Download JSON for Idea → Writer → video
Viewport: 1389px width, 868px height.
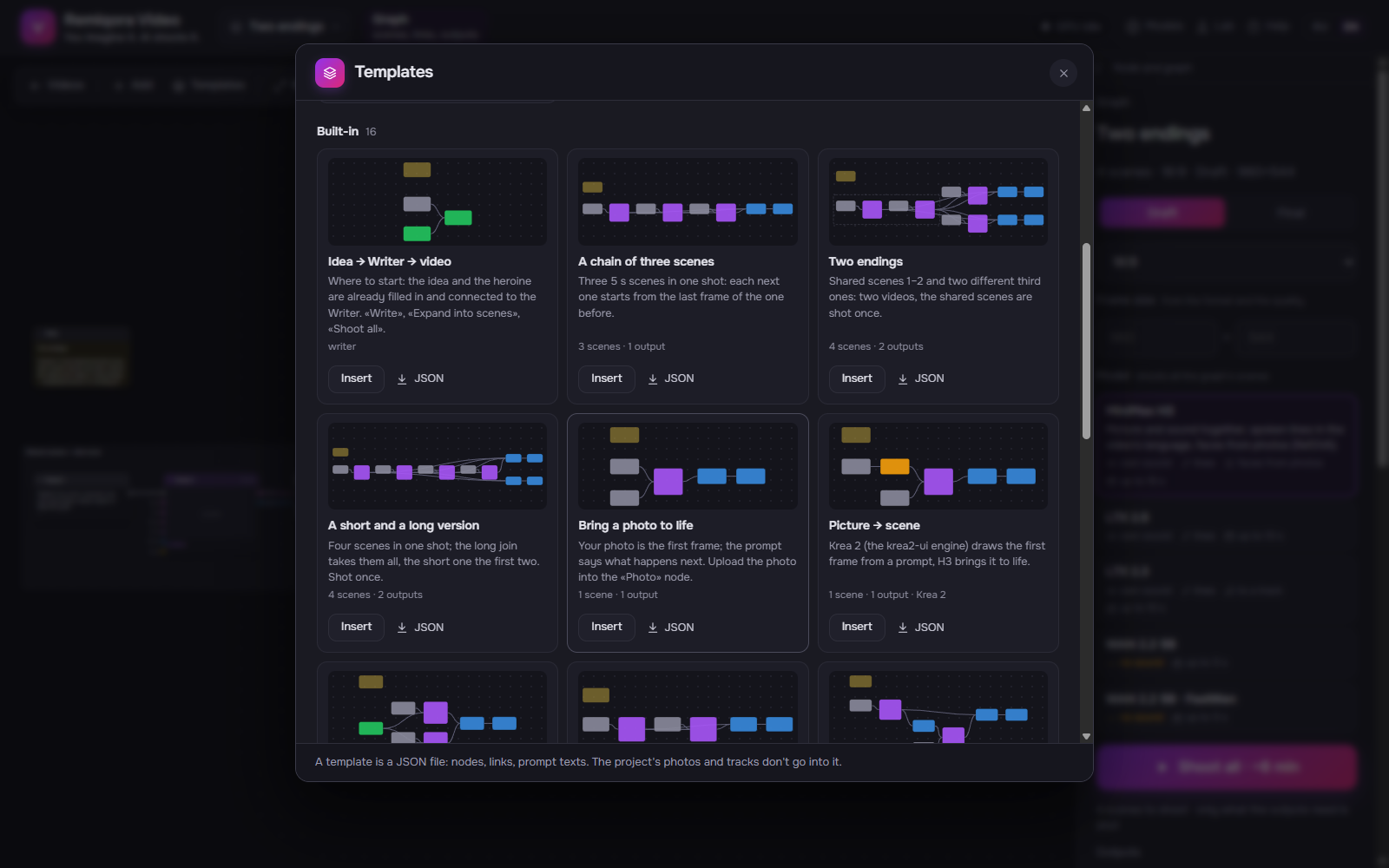[x=420, y=378]
